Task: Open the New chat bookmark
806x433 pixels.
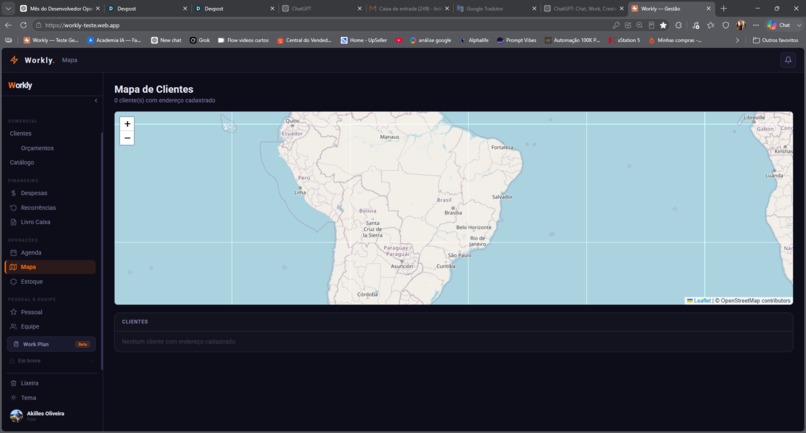Action: point(166,40)
